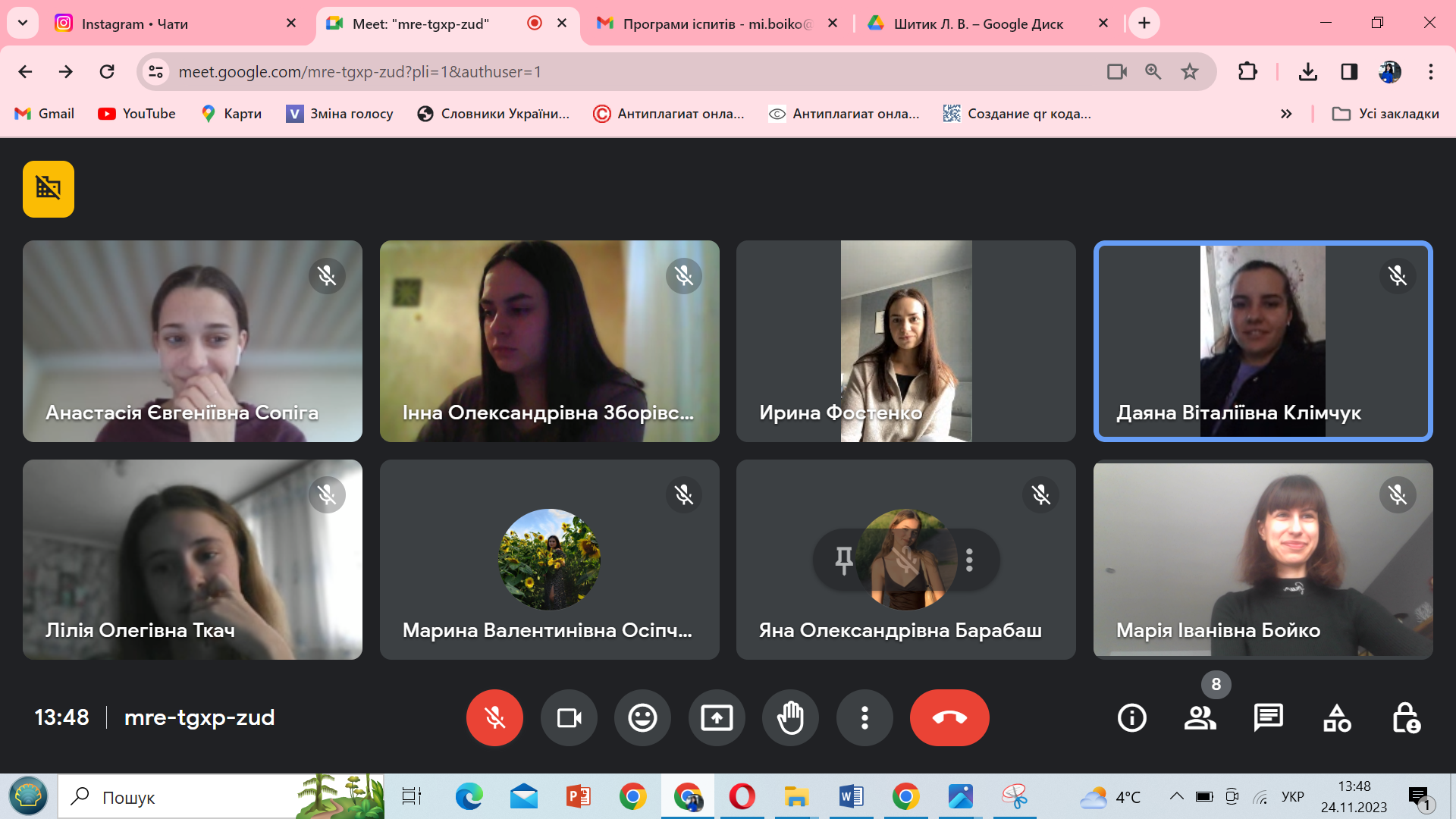This screenshot has height=819, width=1456.
Task: Leave call with red hang-up button
Action: point(949,717)
